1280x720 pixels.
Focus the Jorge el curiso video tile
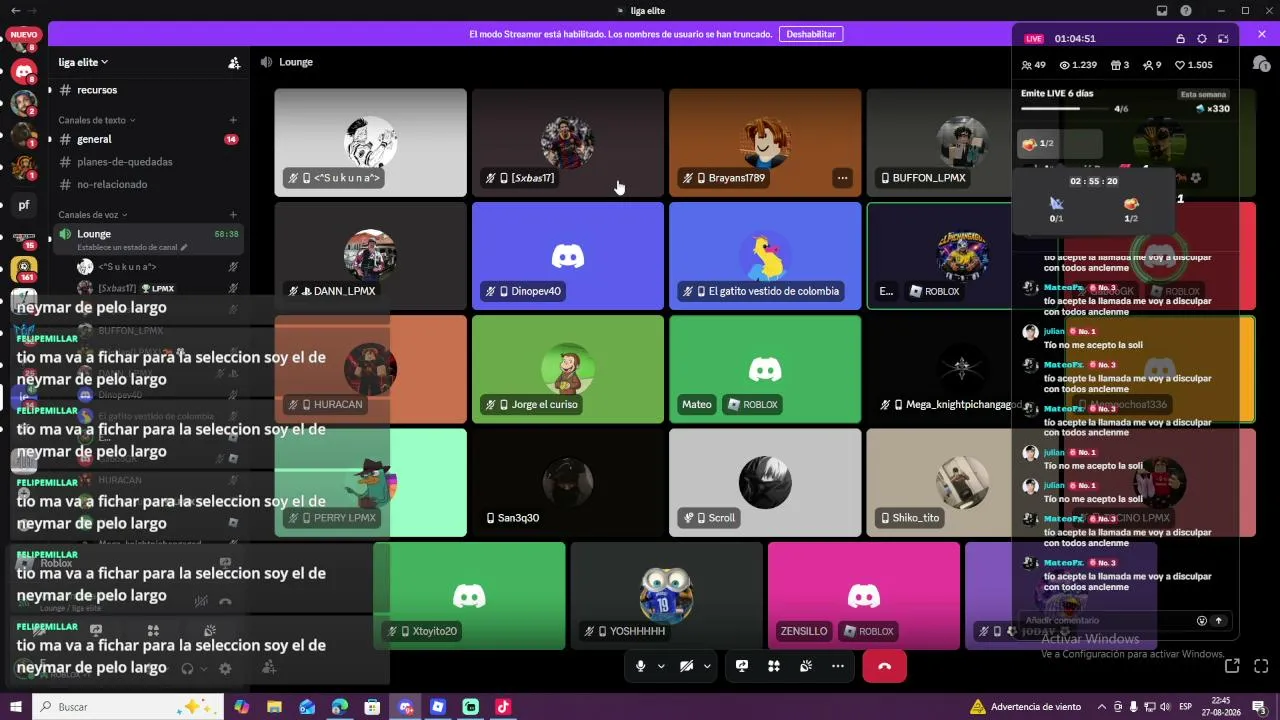pyautogui.click(x=567, y=369)
